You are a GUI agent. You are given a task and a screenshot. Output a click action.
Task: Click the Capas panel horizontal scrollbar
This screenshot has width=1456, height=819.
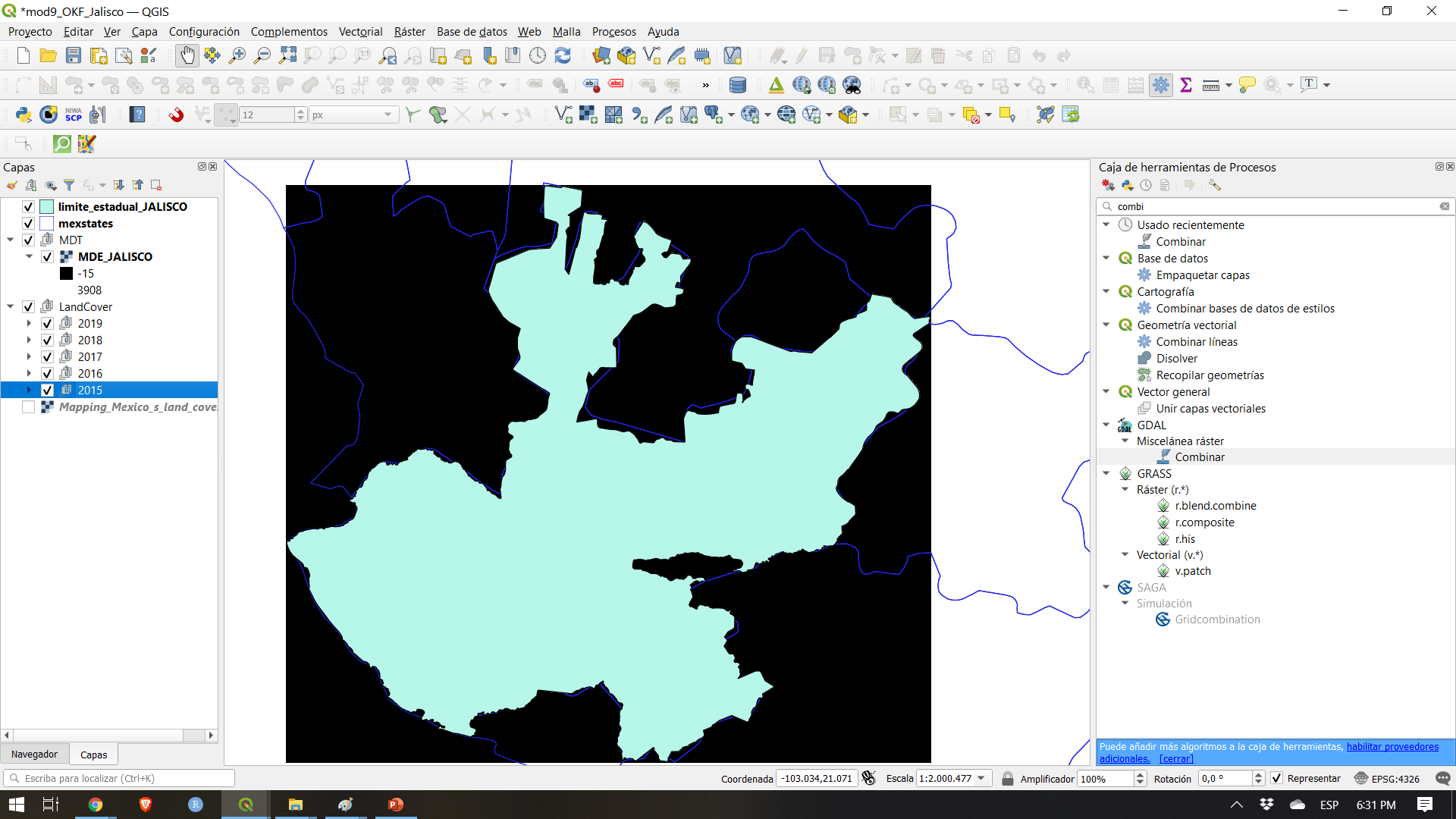click(109, 735)
